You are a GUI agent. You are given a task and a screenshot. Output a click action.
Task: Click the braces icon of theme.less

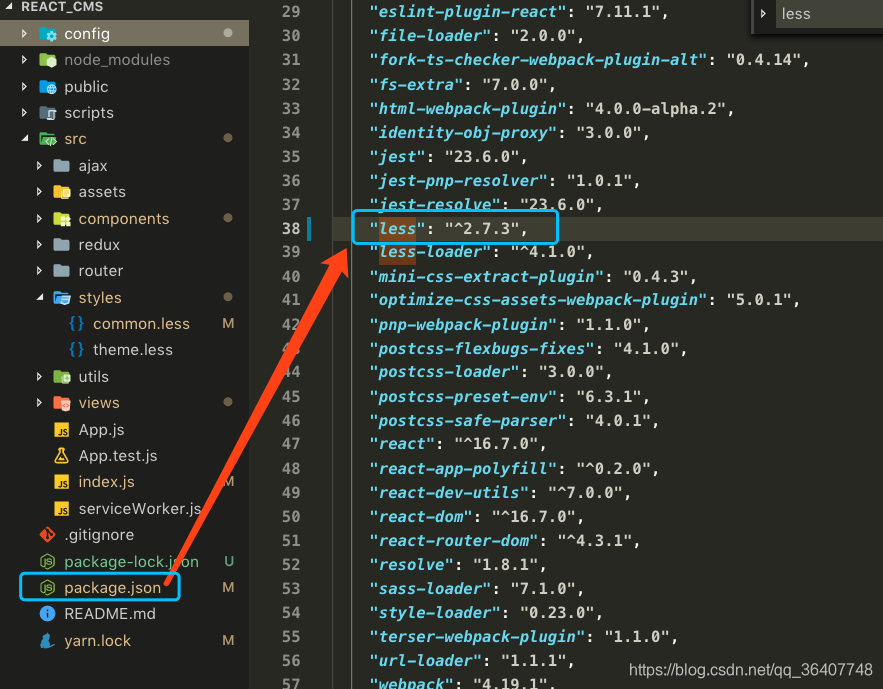point(76,350)
